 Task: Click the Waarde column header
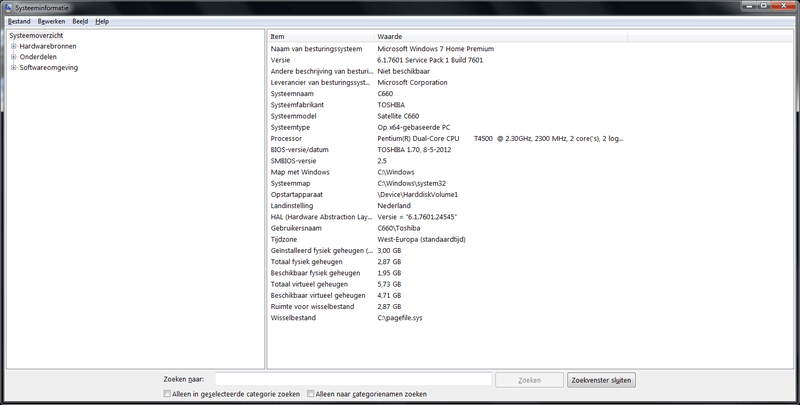[x=501, y=37]
